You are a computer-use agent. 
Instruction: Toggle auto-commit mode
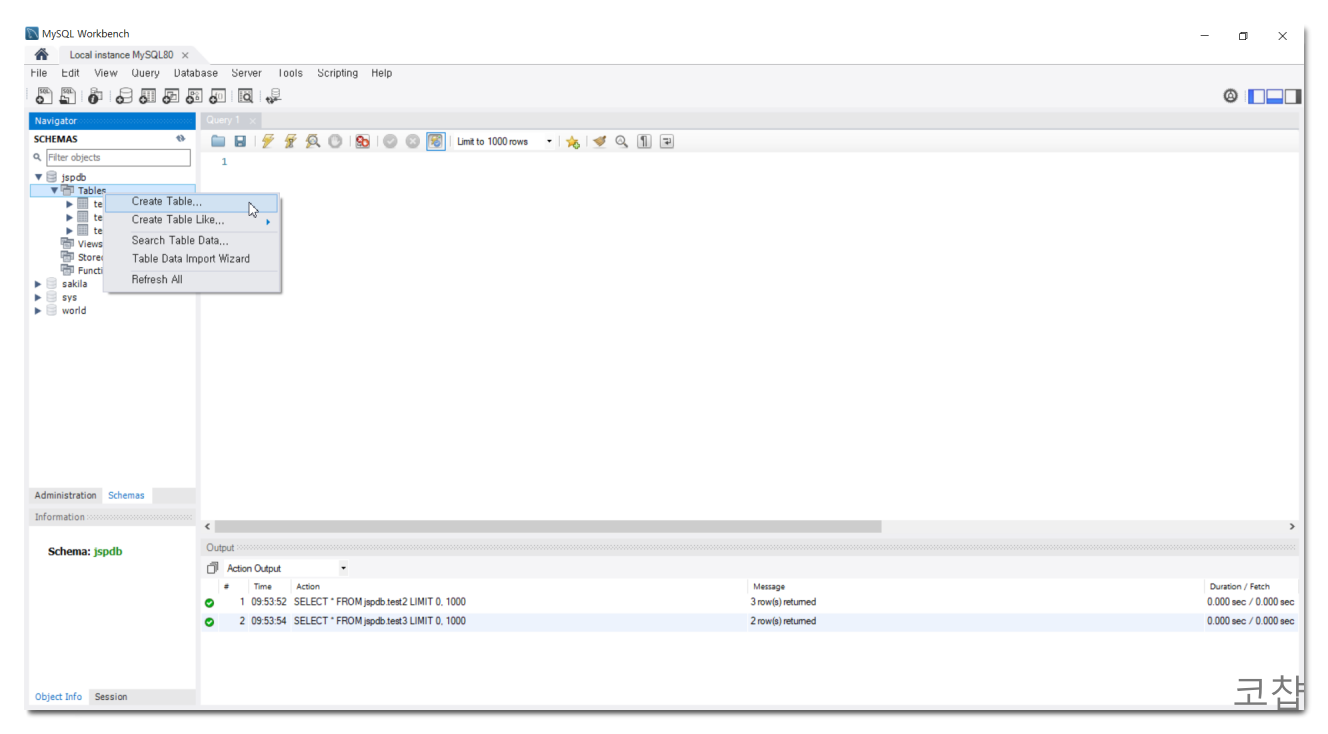point(435,142)
